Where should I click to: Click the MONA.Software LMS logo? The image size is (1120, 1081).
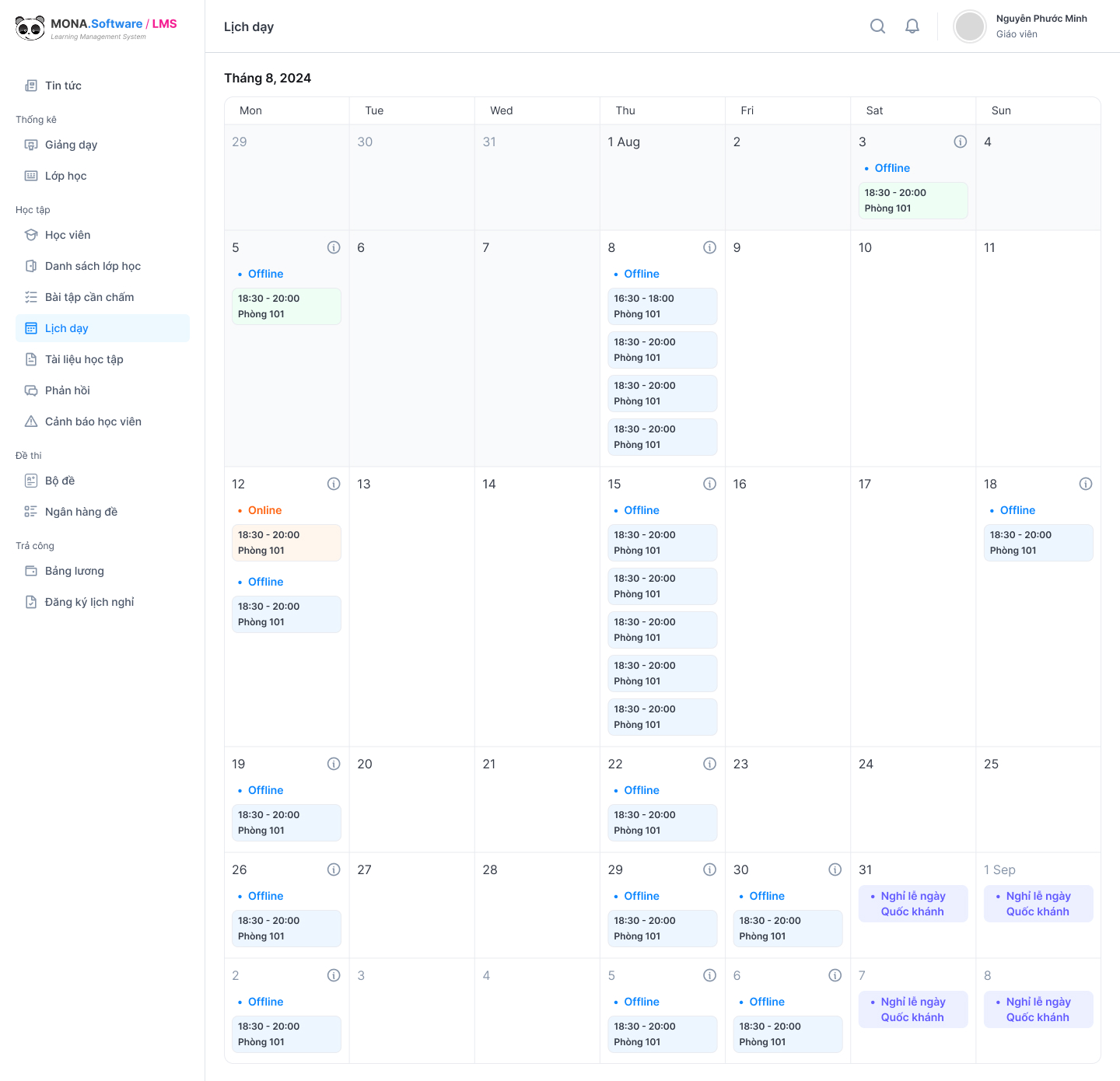96,28
